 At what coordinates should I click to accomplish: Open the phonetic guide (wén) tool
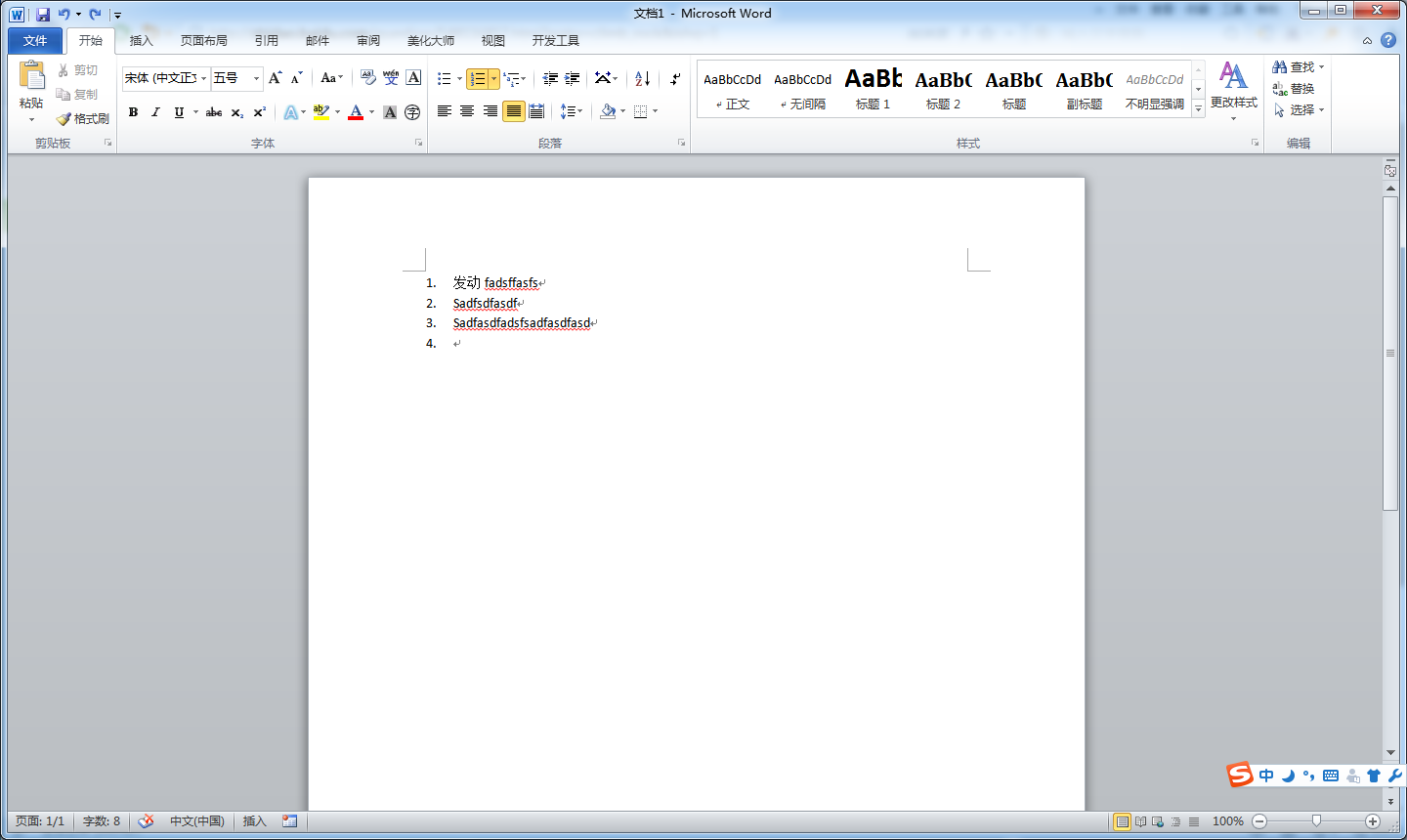[391, 78]
